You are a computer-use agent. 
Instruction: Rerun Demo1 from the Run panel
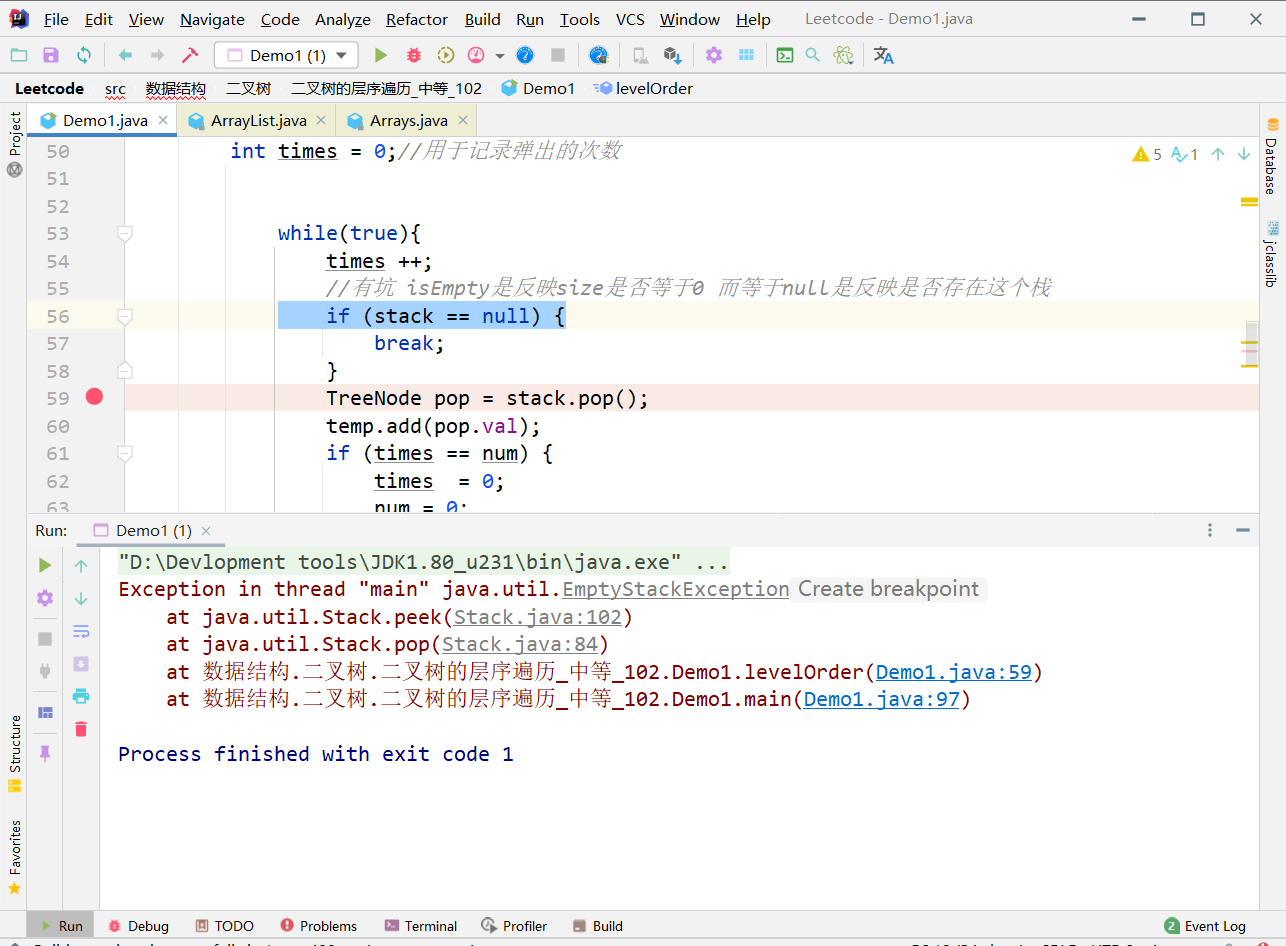44,563
